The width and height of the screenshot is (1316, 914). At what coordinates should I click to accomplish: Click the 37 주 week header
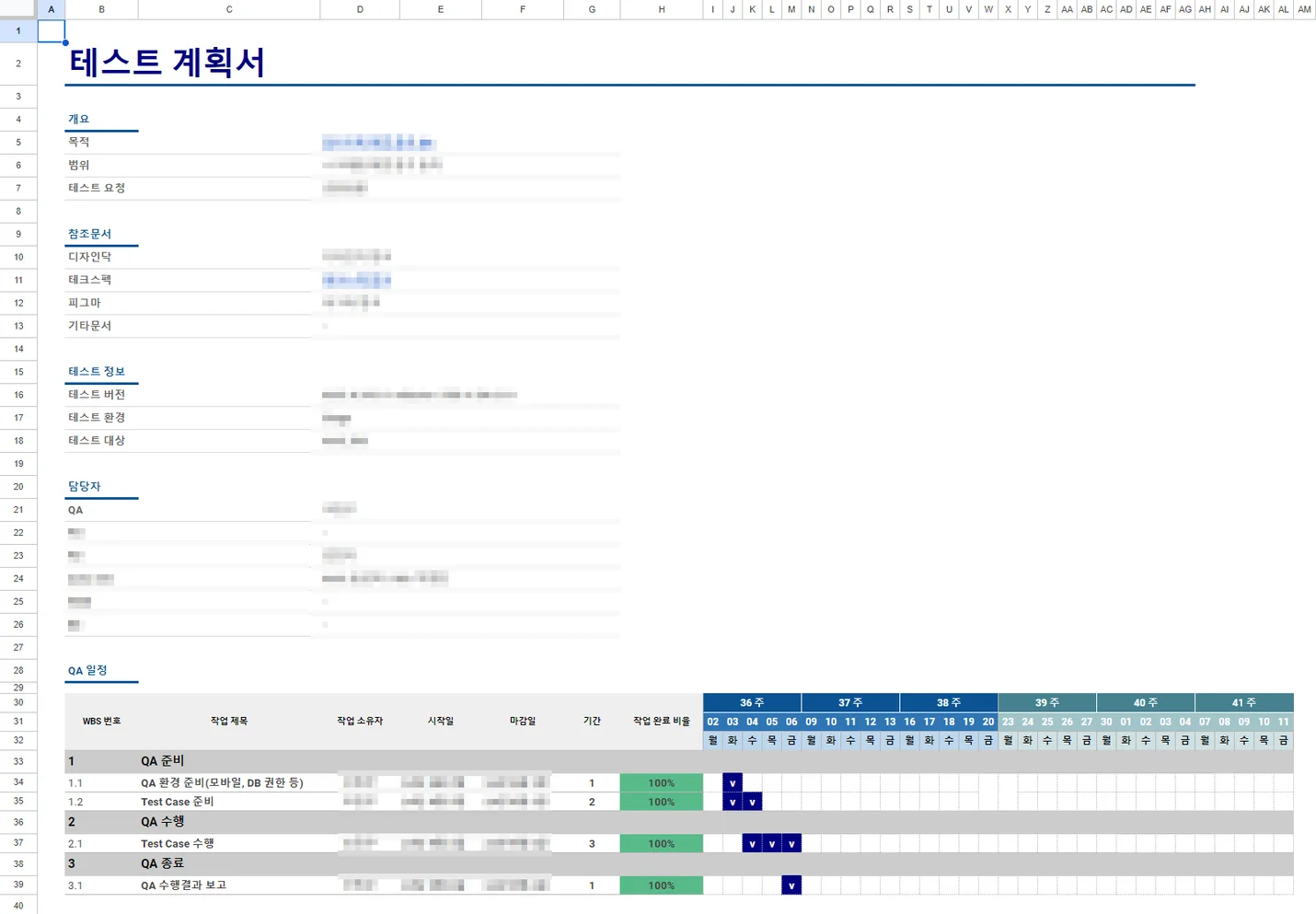point(850,702)
